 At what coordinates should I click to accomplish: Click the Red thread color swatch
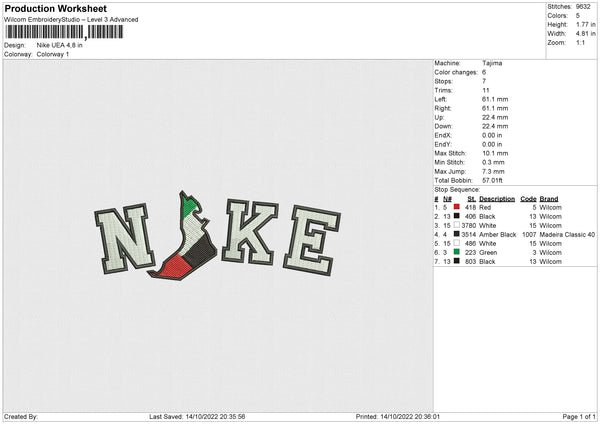pos(457,207)
